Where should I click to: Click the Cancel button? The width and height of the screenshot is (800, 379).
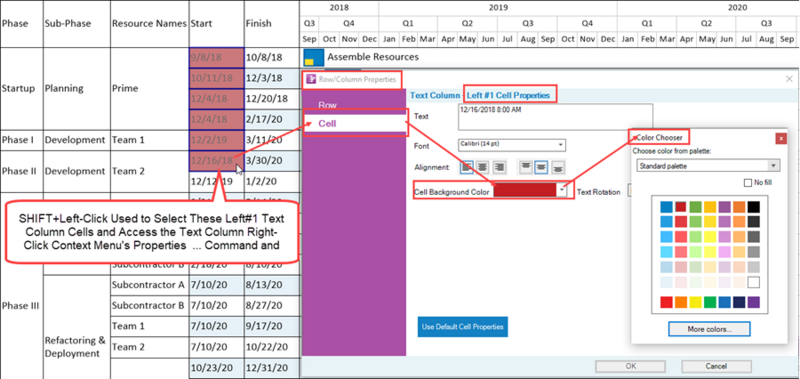coord(716,366)
